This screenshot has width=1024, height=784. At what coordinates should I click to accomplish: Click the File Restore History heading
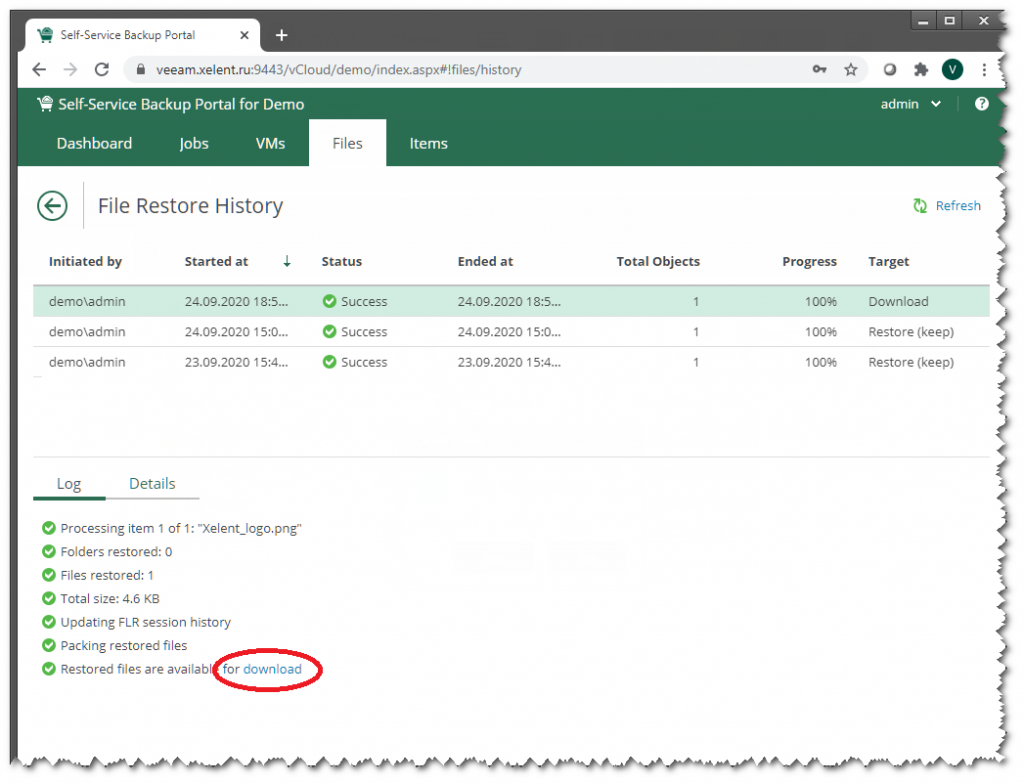[x=191, y=206]
